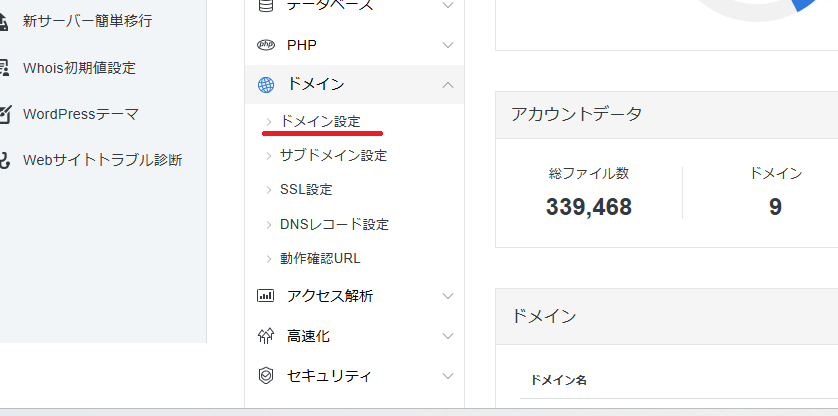The image size is (838, 416).
Task: Expand the セキュリティ section chevron
Action: [447, 376]
